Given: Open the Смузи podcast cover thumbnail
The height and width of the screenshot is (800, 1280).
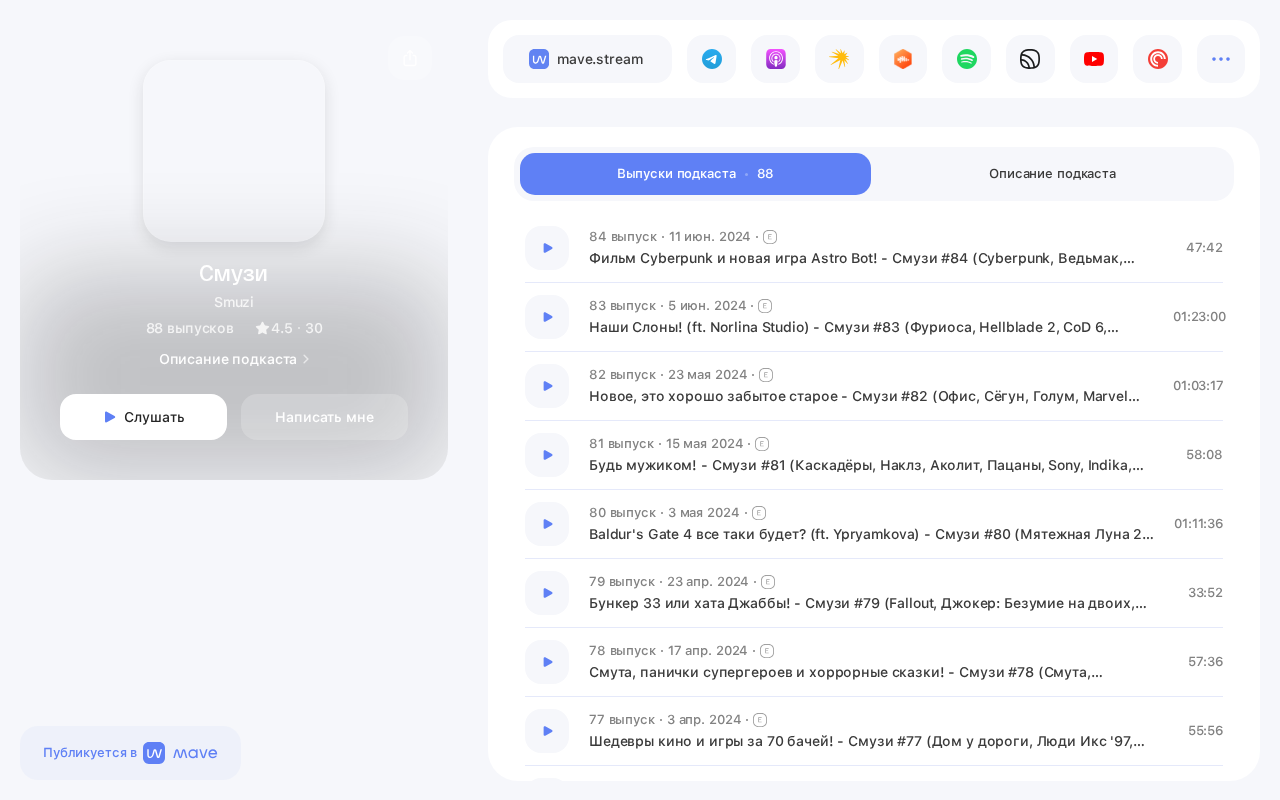Looking at the screenshot, I should [x=234, y=151].
